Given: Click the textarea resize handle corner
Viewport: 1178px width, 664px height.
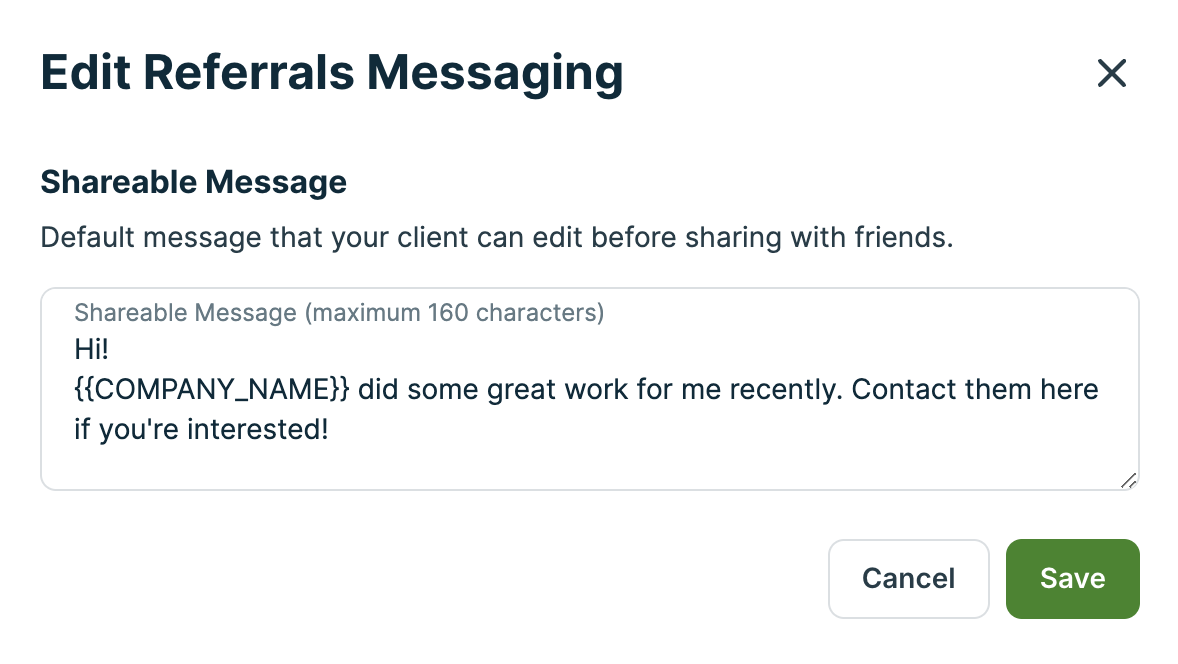Looking at the screenshot, I should (x=1128, y=480).
